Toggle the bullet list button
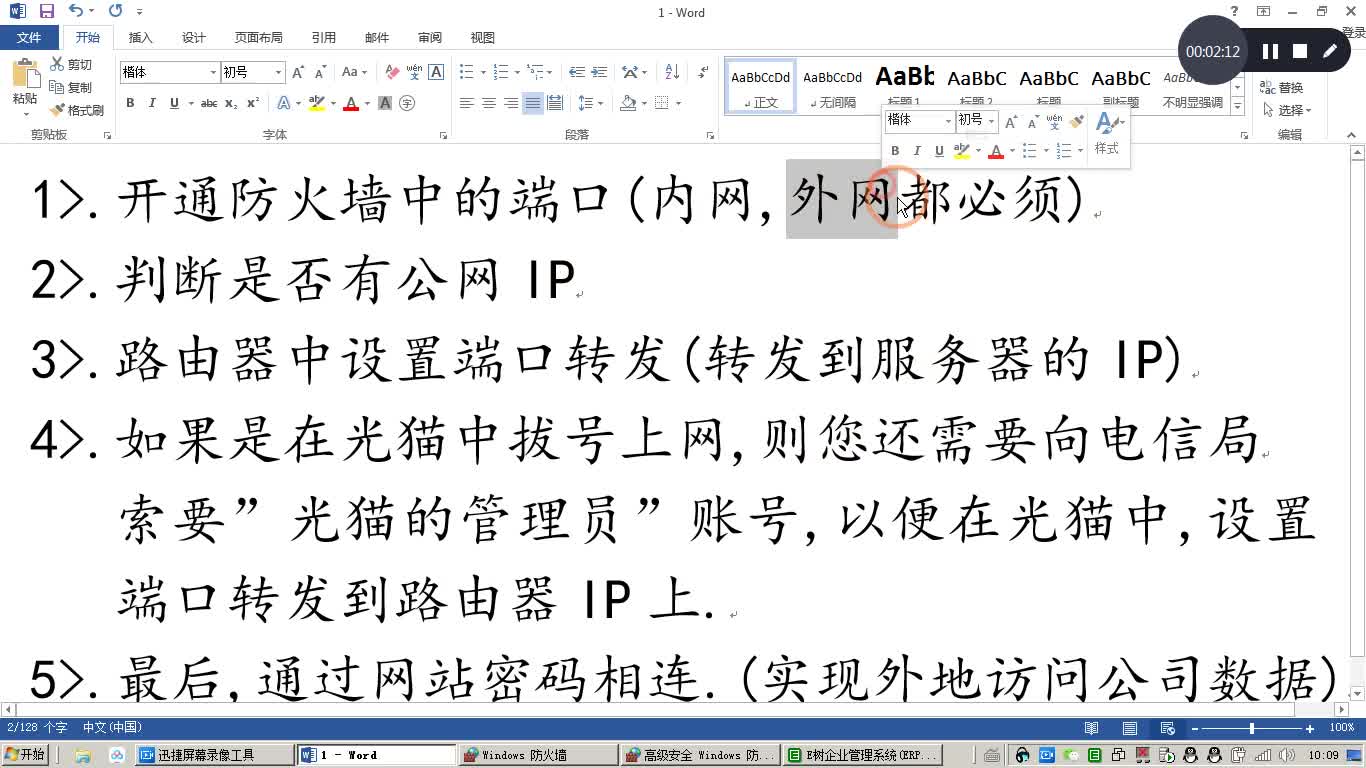 (465, 72)
